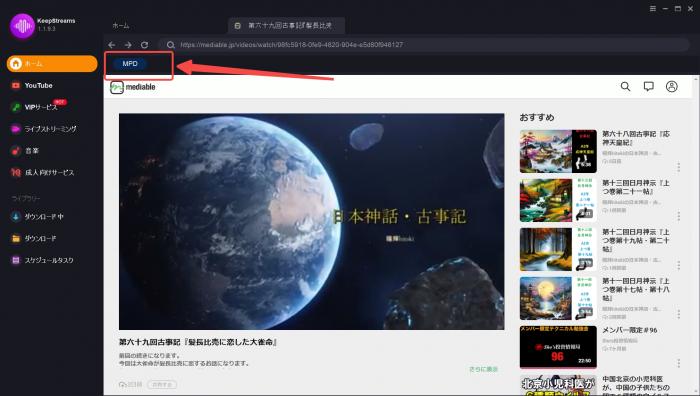Open options menu for メンバー限定＃96 video
Viewport: 700px width, 396px height.
click(x=679, y=363)
